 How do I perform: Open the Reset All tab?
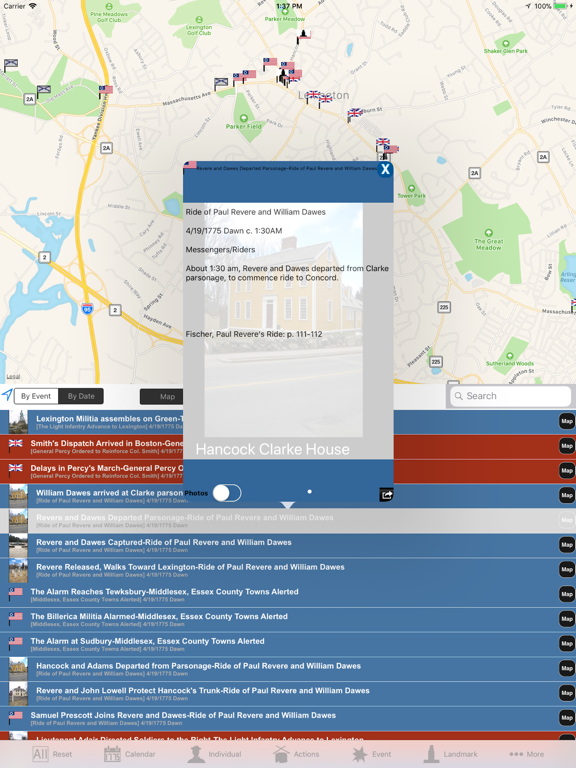pyautogui.click(x=52, y=754)
